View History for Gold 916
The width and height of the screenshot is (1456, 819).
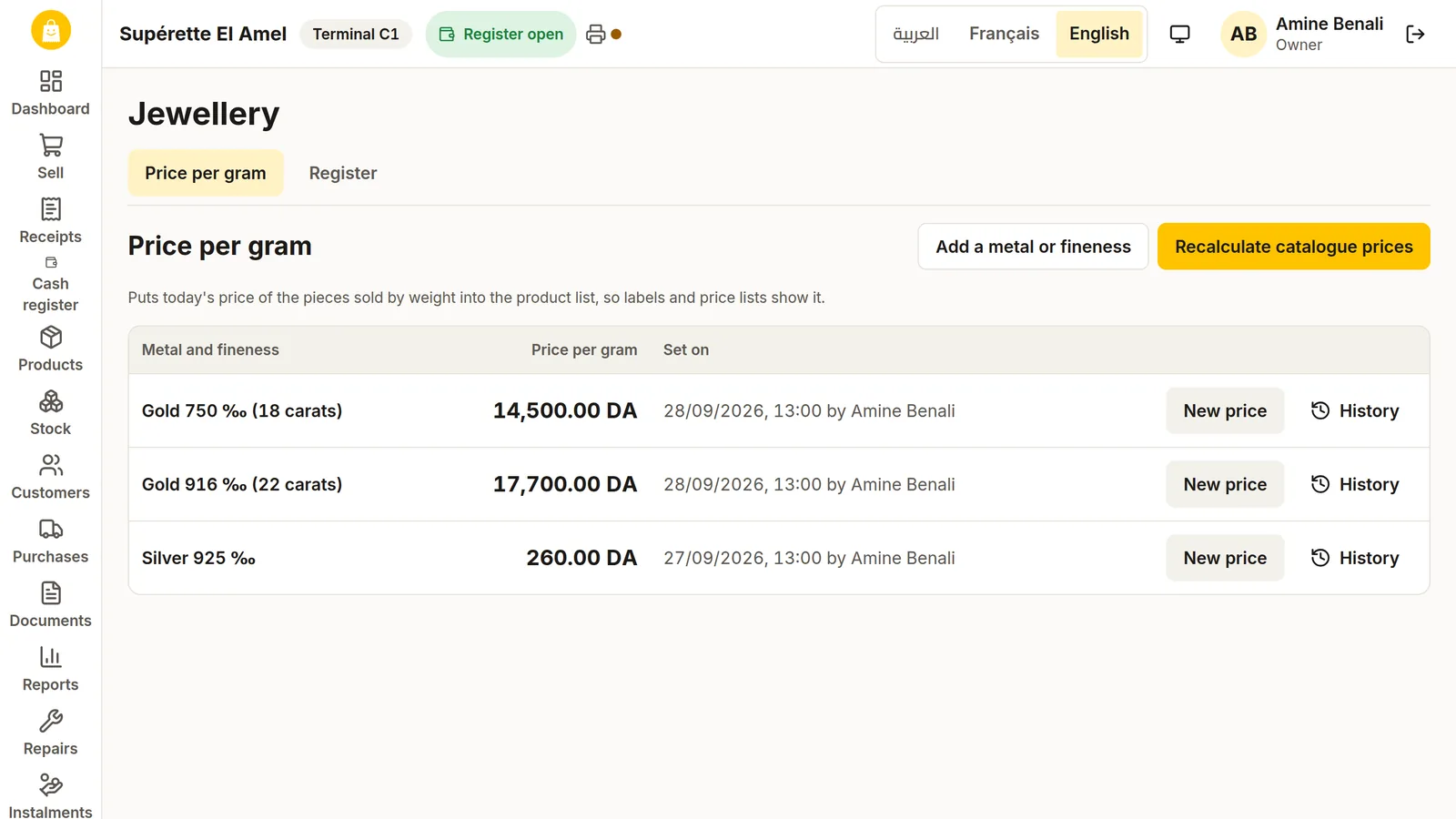coord(1354,484)
